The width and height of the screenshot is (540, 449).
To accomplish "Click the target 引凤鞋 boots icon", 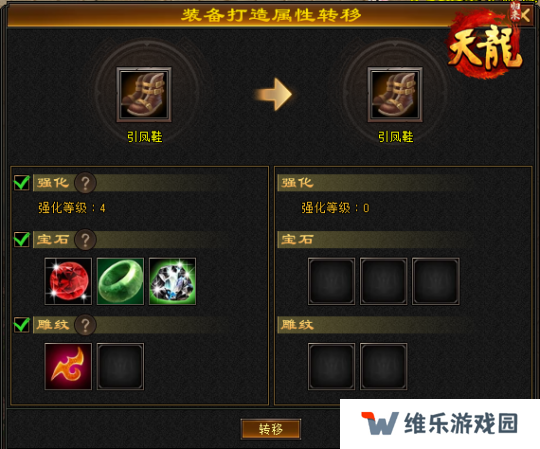I will coord(395,94).
